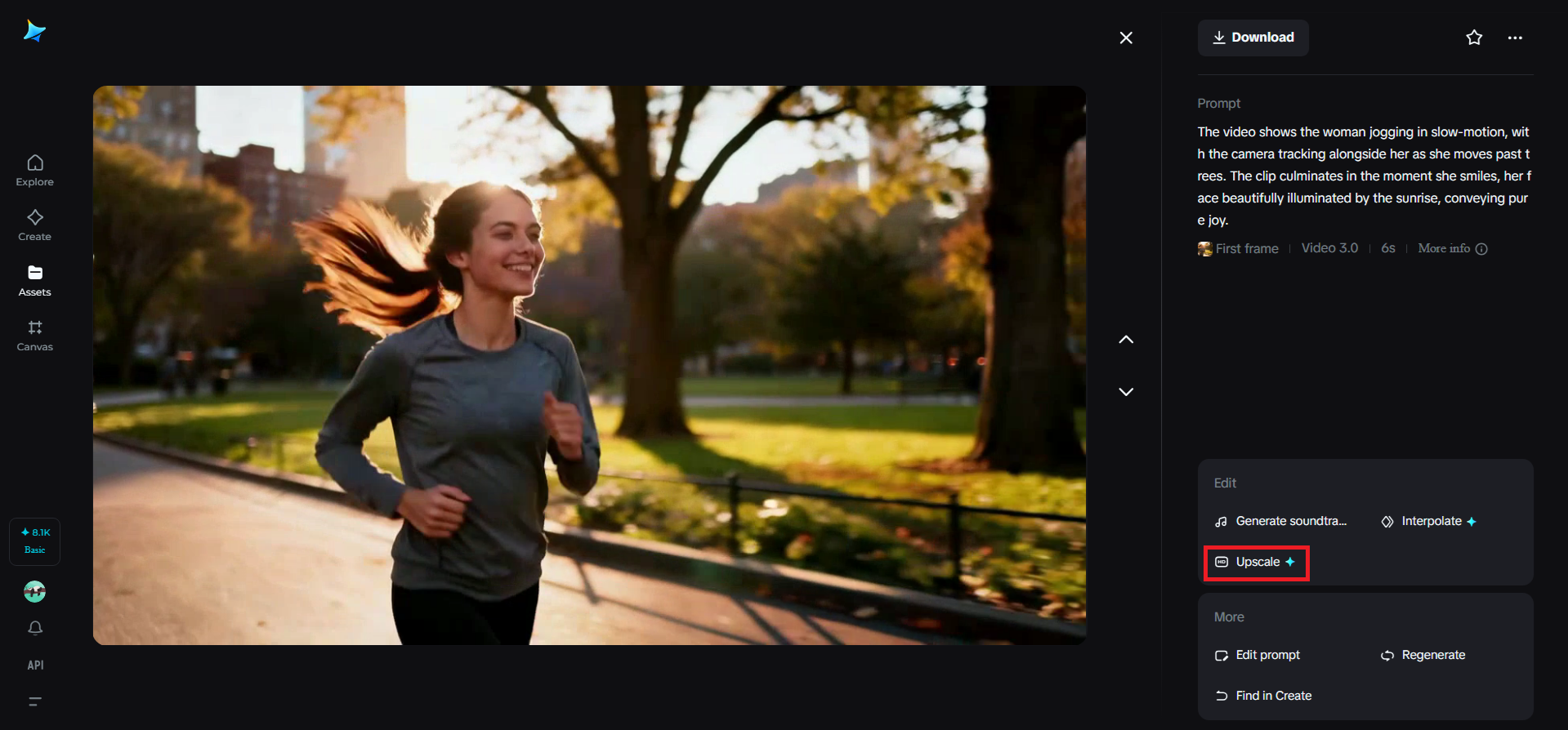1568x730 pixels.
Task: Upscale the video
Action: 1256,563
